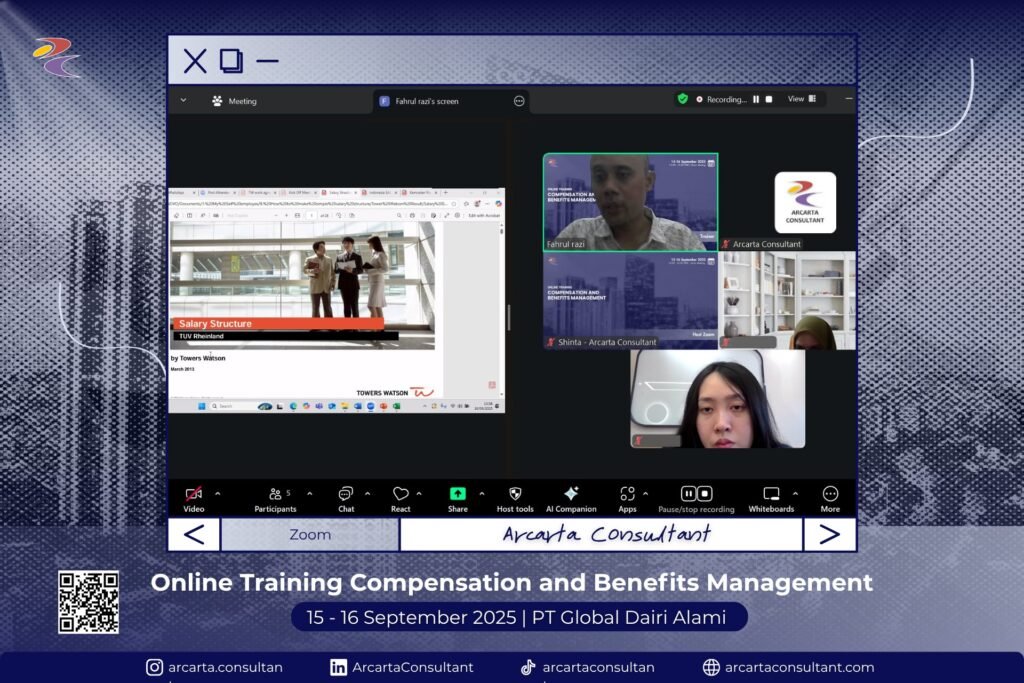Stop the recording from the top bar

769,99
